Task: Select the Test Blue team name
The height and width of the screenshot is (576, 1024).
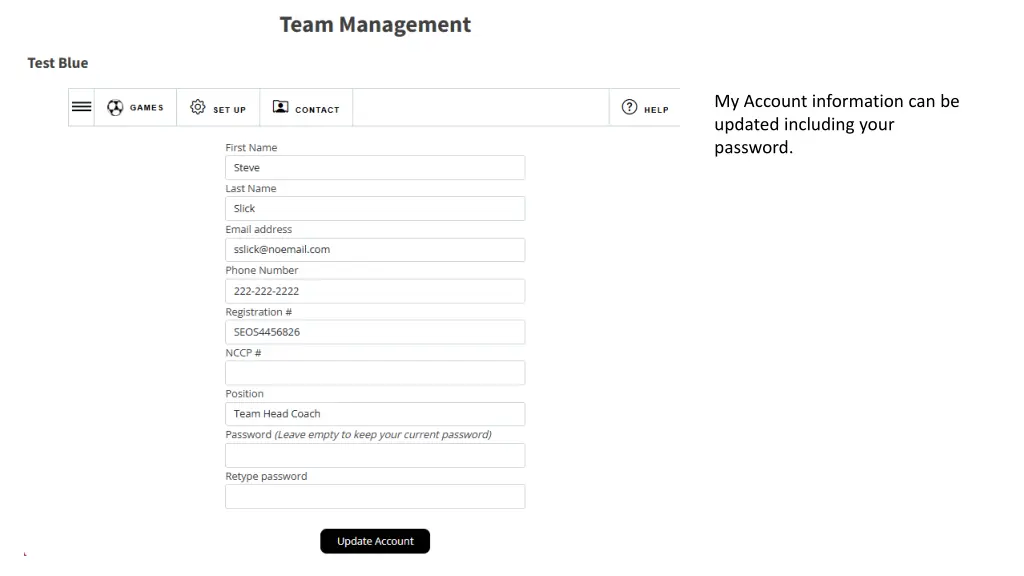Action: point(57,63)
